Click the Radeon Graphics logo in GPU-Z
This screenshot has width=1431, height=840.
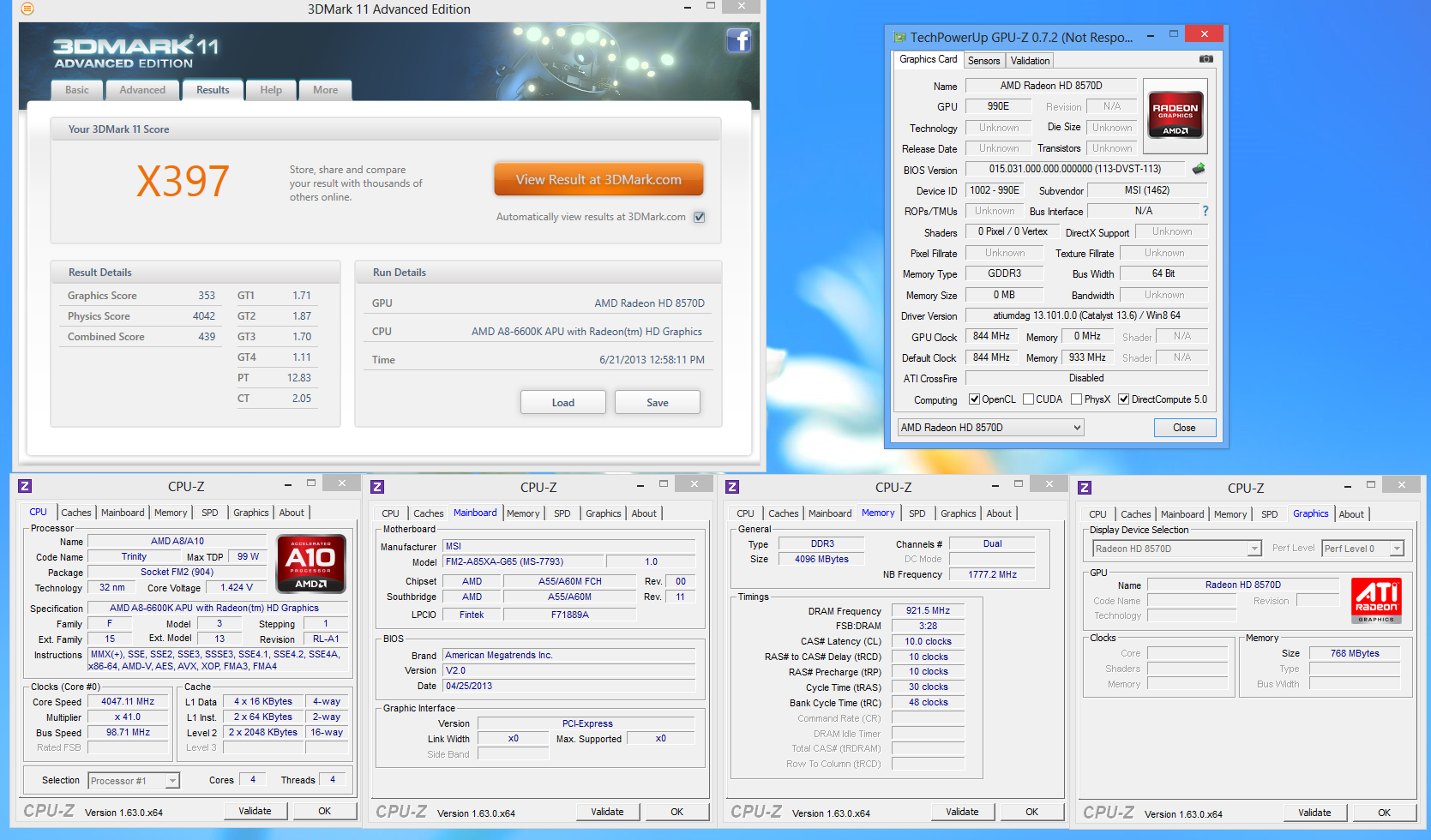pyautogui.click(x=1175, y=115)
